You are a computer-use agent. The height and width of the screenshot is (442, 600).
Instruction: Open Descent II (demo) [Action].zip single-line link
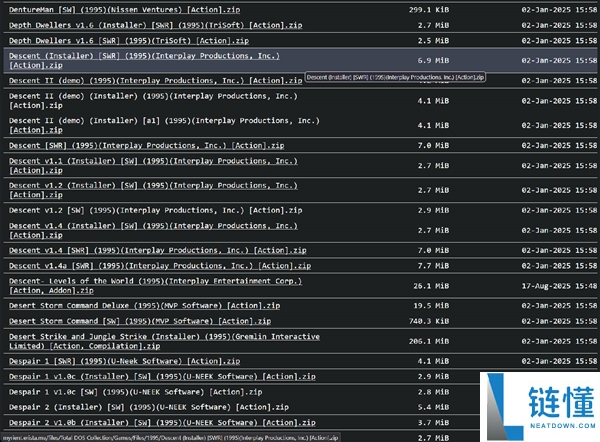click(155, 80)
